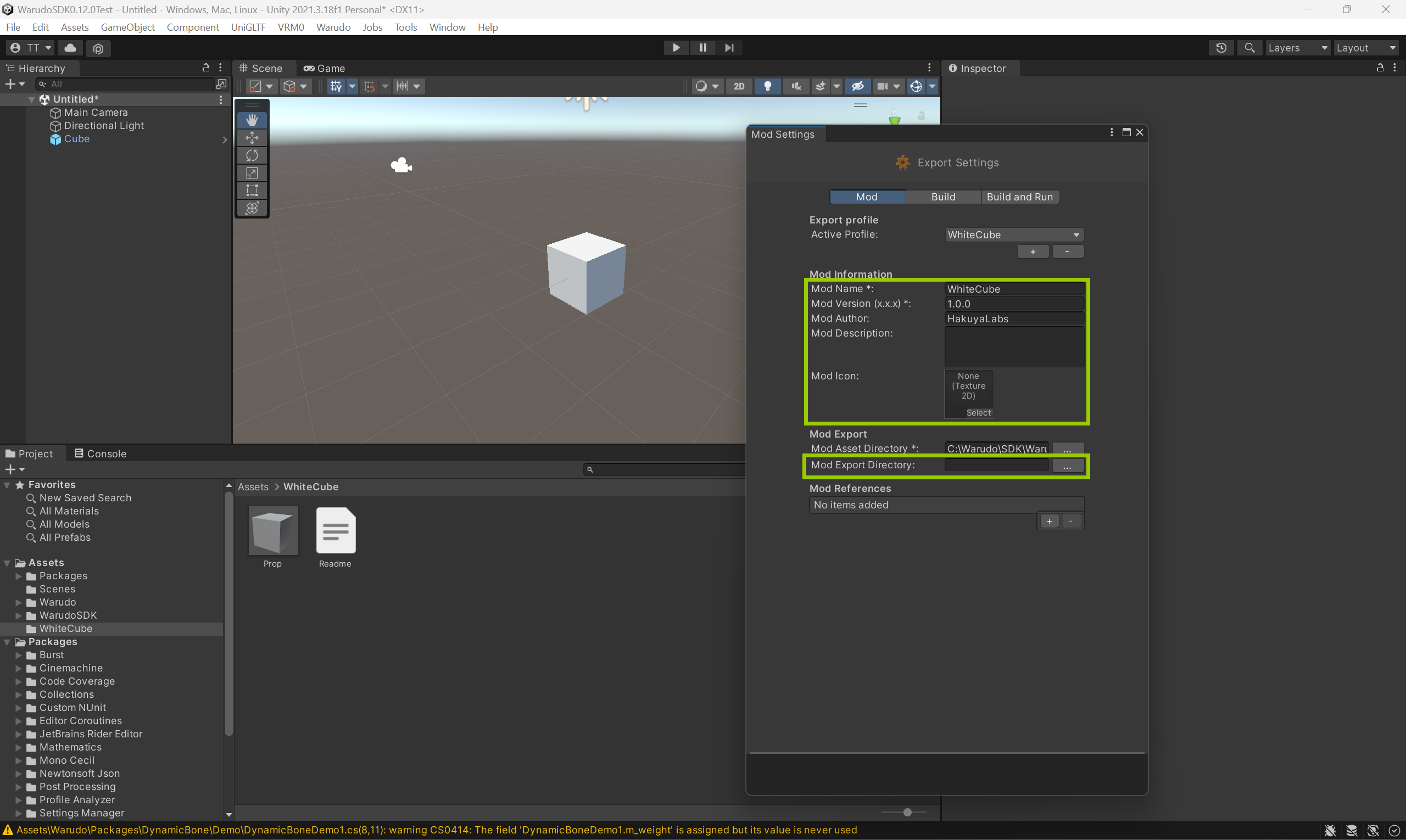1406x840 pixels.
Task: Select Main Camera in Hierarchy
Action: click(96, 113)
